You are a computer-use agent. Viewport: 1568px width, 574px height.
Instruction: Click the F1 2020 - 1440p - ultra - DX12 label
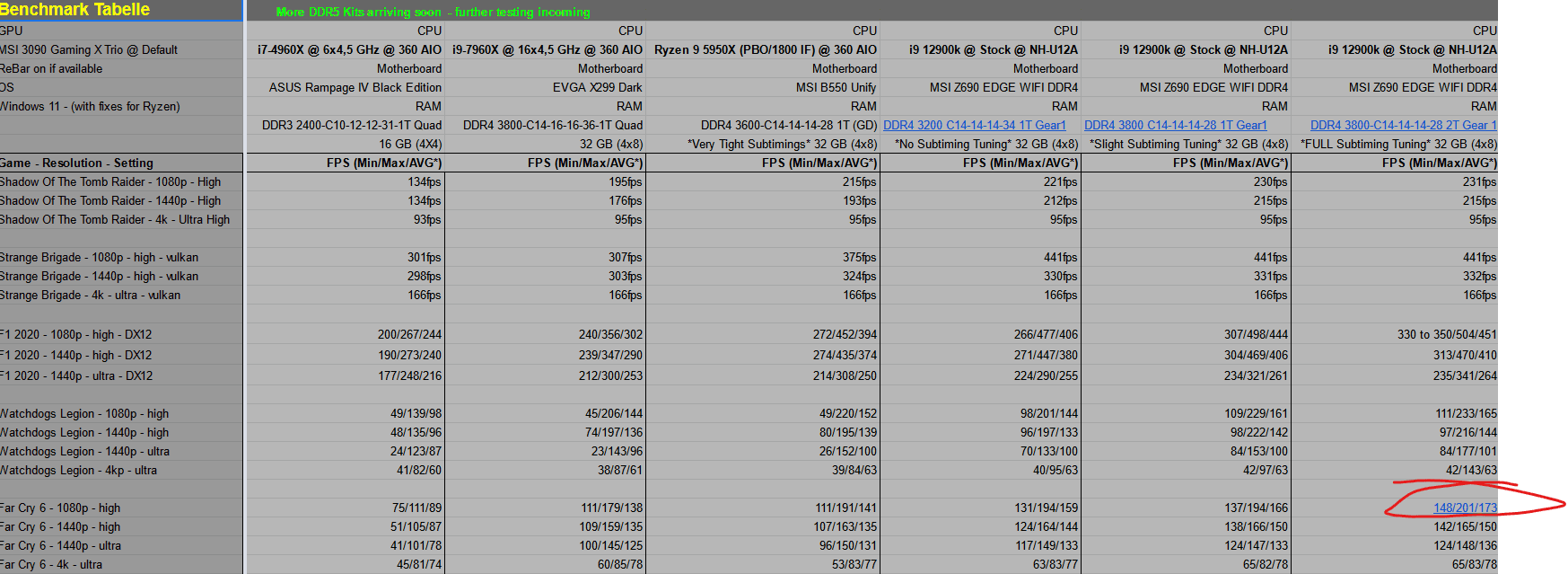click(x=76, y=376)
